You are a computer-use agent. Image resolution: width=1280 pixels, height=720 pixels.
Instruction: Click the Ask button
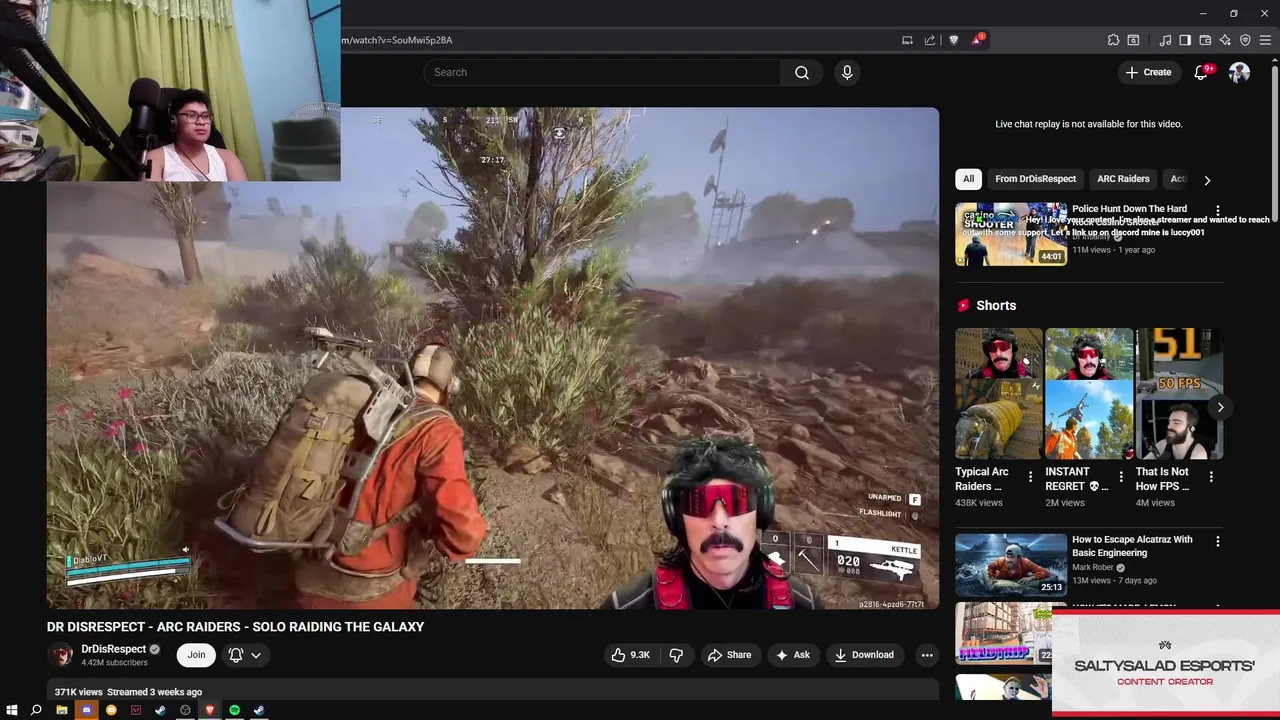[792, 655]
